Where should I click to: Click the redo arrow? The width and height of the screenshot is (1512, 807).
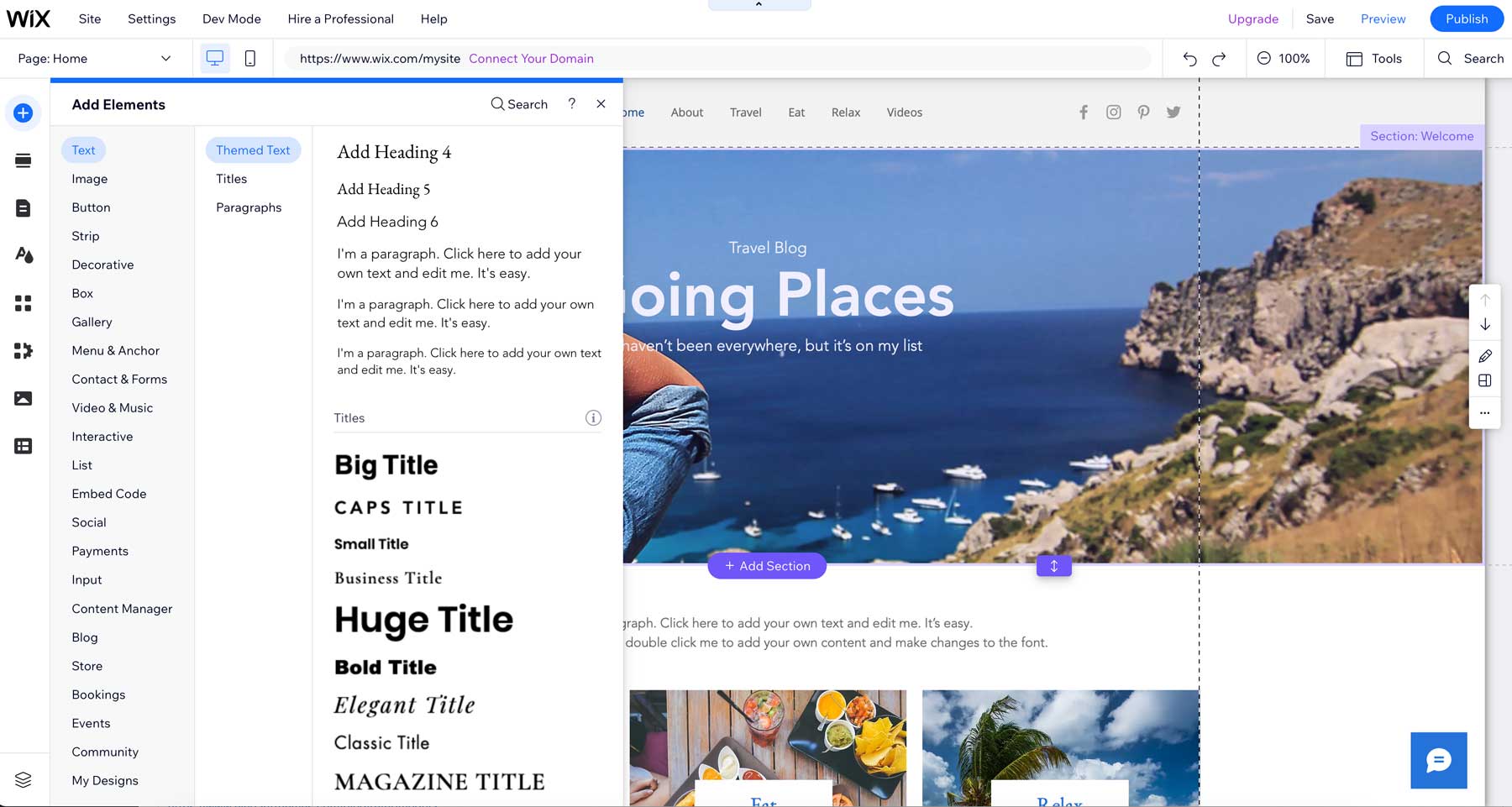pos(1219,59)
